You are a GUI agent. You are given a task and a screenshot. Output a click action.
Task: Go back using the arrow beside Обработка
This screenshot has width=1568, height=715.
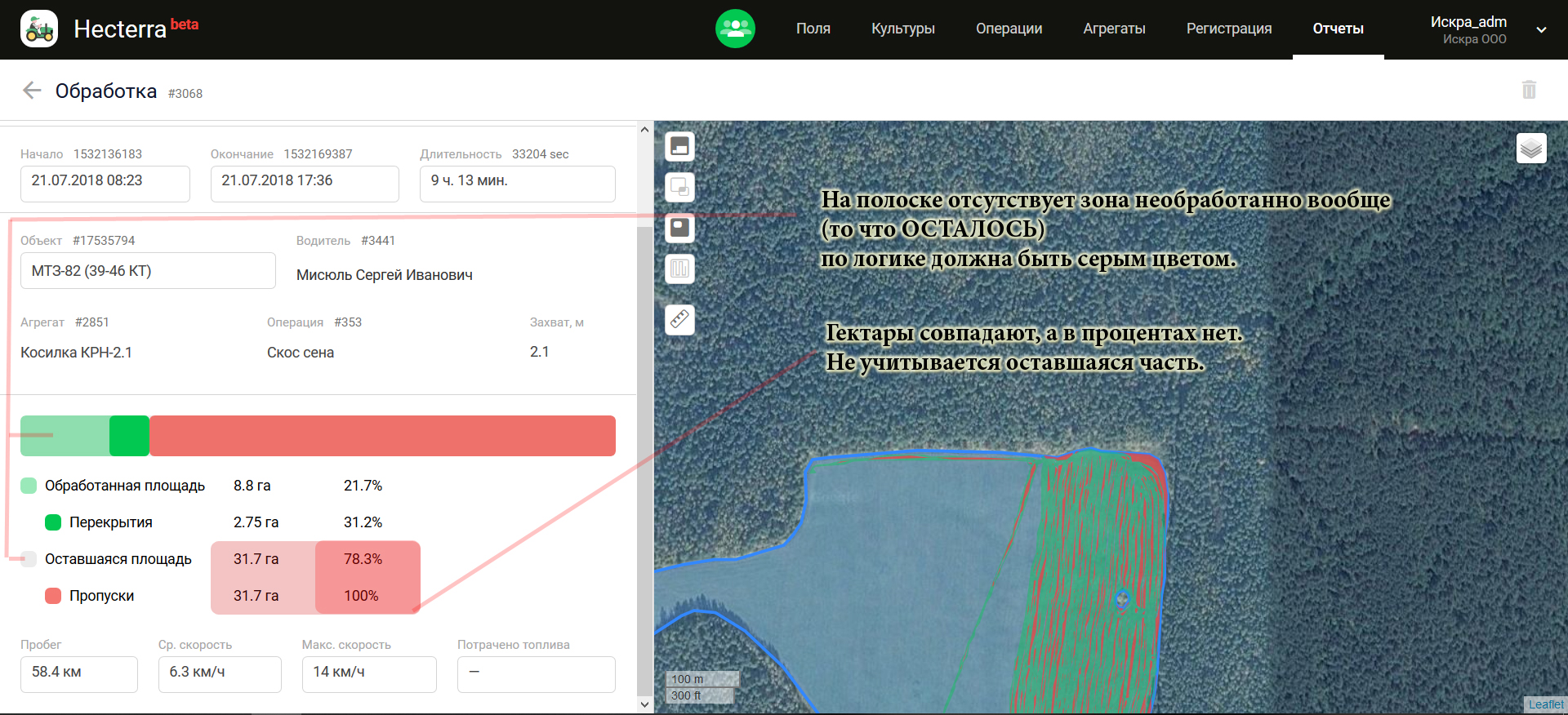32,91
